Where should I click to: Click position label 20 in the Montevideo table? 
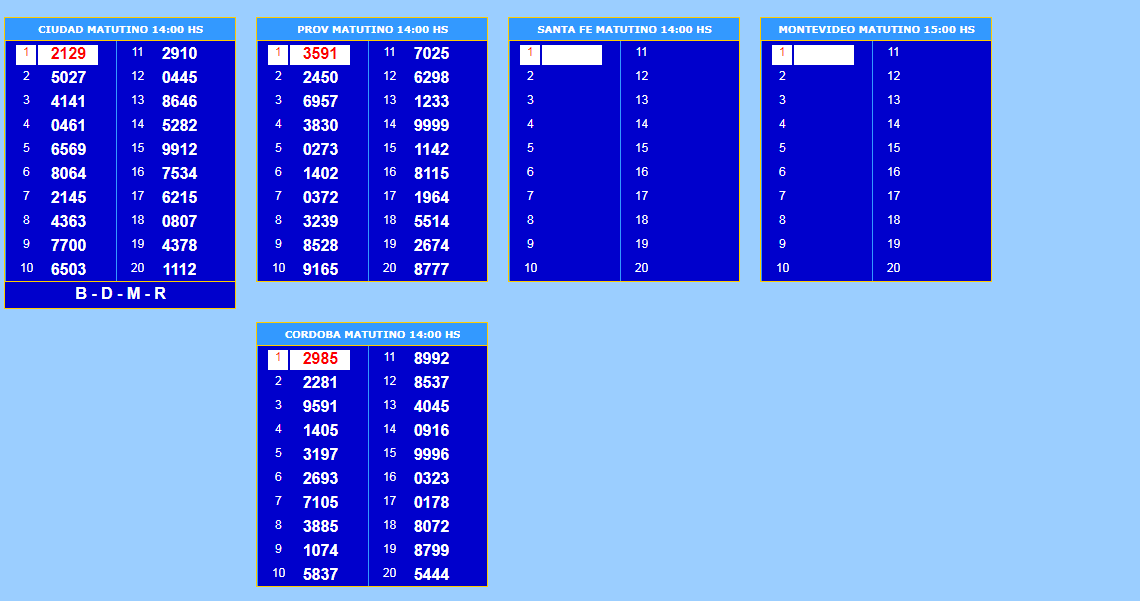coord(893,268)
